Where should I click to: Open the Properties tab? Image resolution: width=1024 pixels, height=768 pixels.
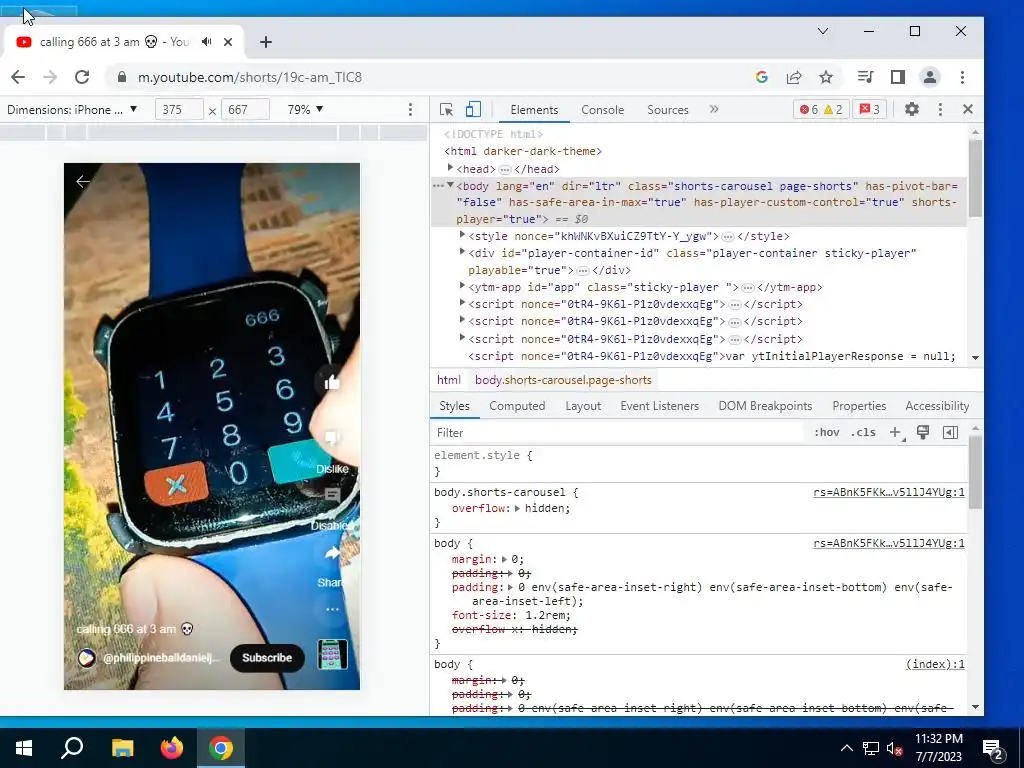click(x=859, y=406)
